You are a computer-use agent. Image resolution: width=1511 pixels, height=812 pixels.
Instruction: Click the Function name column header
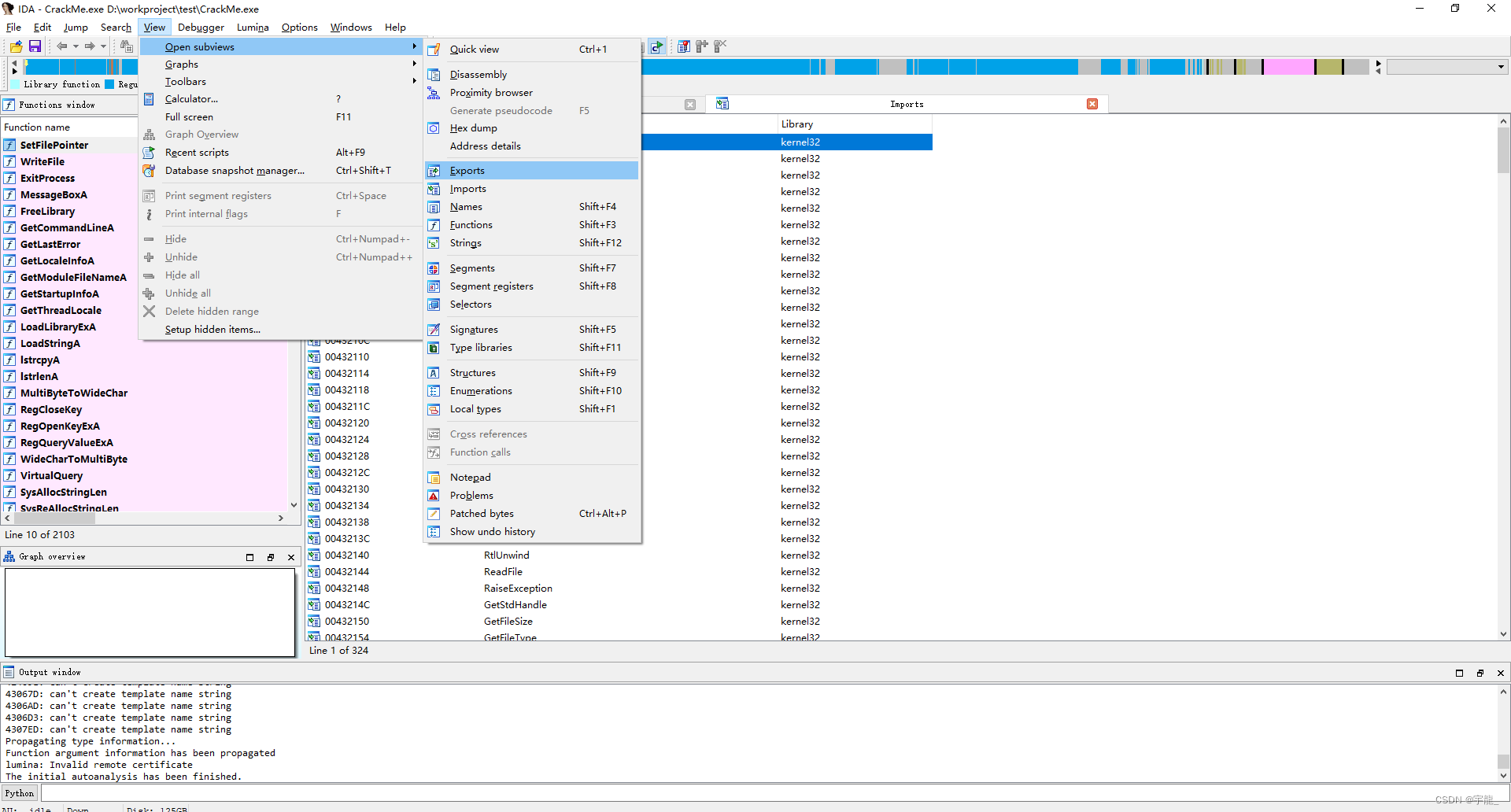click(69, 127)
